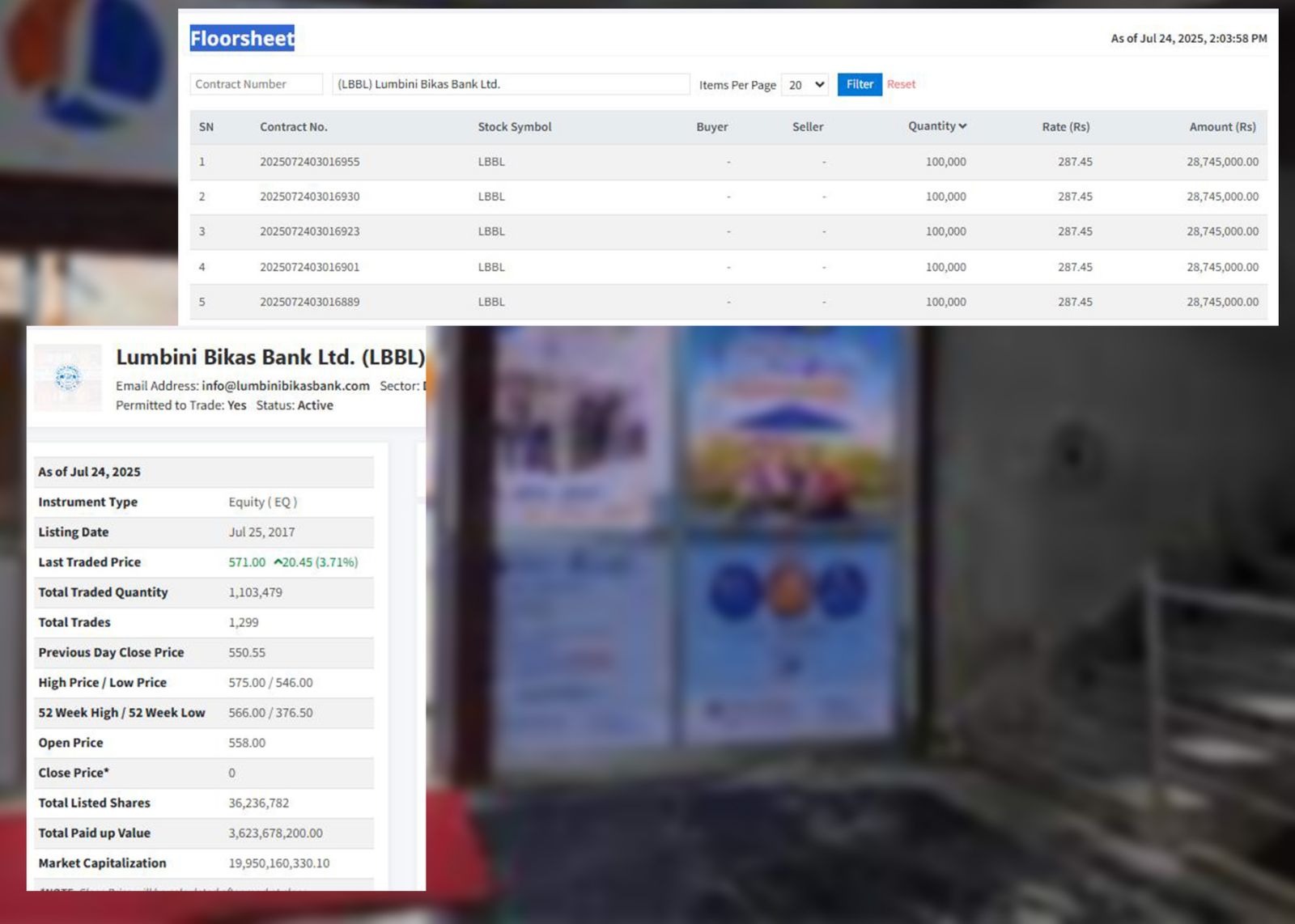Click the Contract No. column header

tap(293, 127)
